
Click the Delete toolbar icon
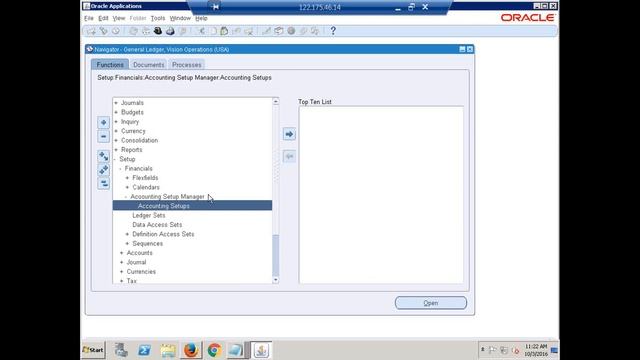[x=249, y=31]
